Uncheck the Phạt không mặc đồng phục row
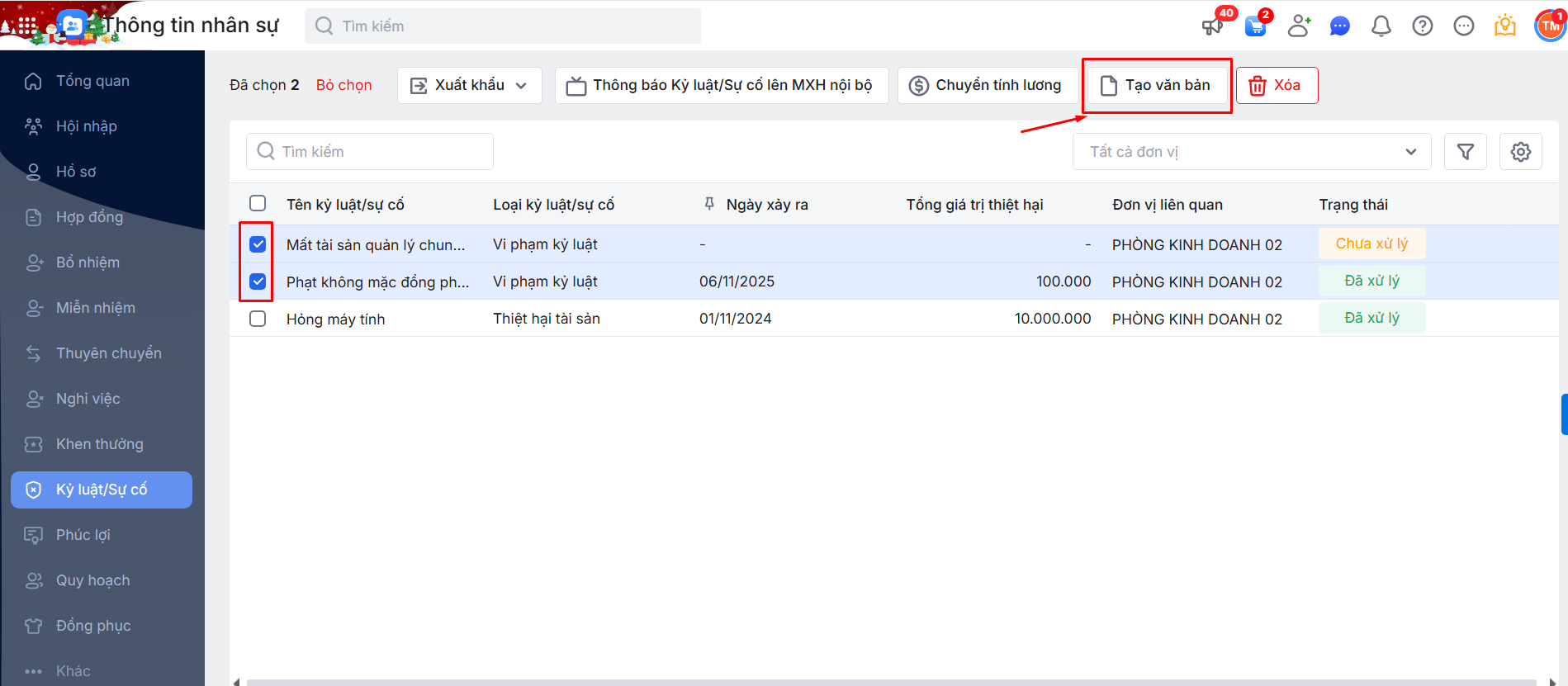Screen dimensions: 1568x686 click(x=258, y=281)
